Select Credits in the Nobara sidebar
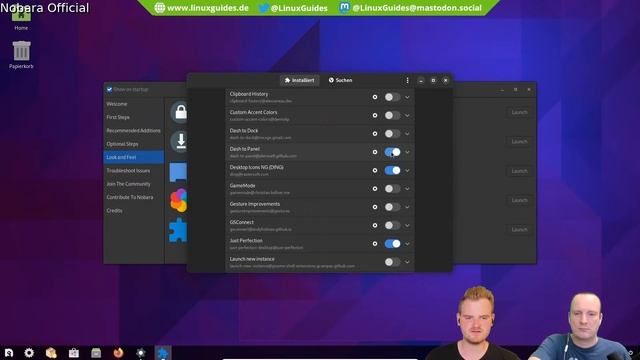 point(134,211)
